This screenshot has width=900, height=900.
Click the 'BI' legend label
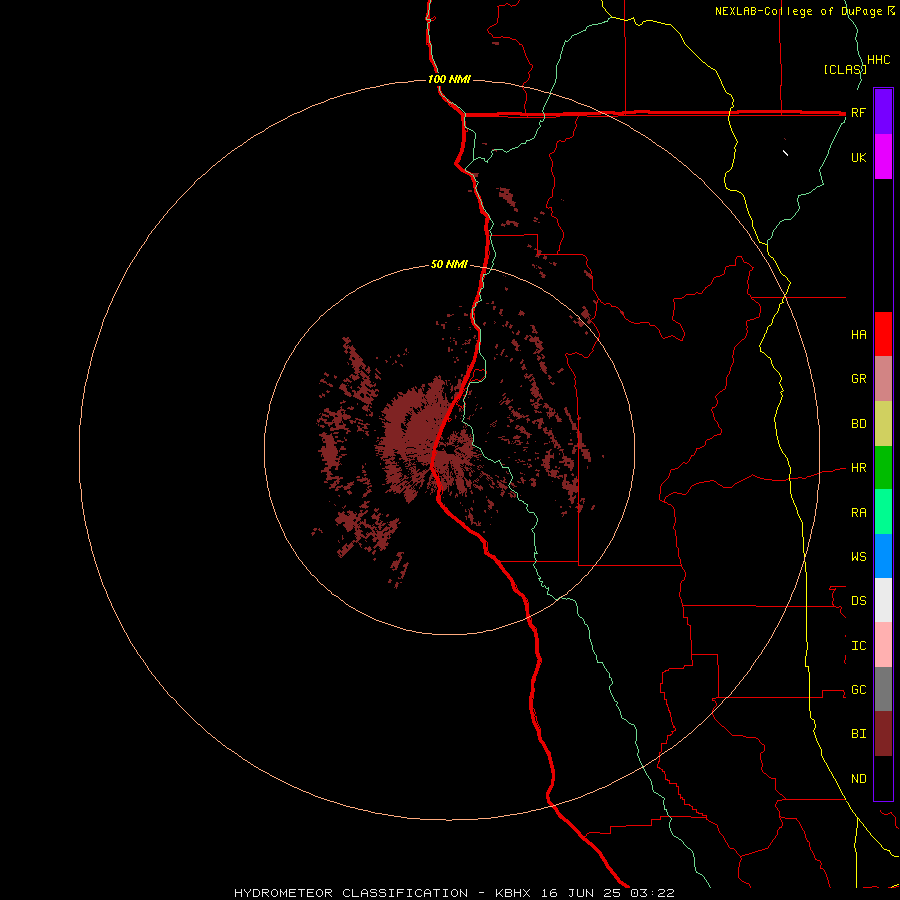pyautogui.click(x=859, y=734)
